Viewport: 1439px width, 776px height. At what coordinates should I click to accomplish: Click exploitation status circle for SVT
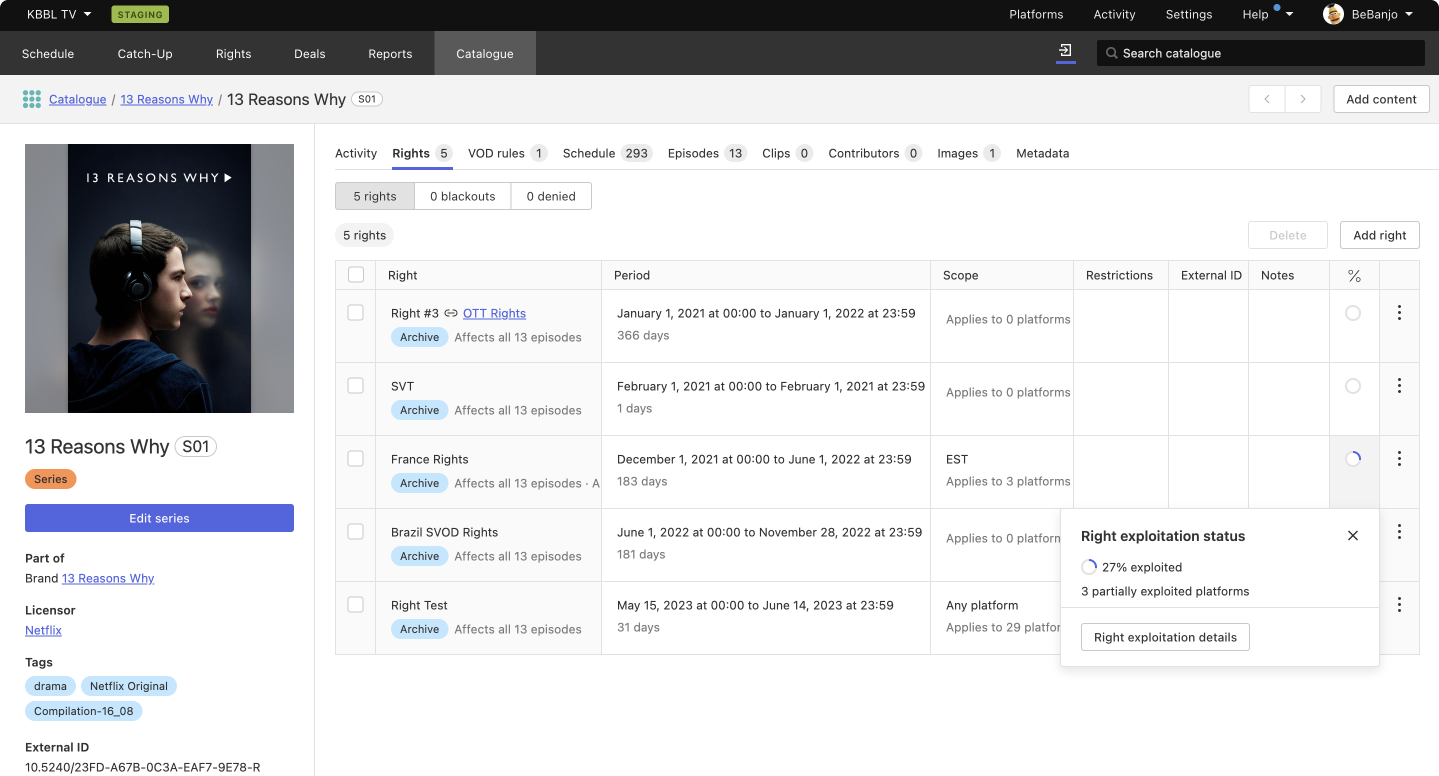click(x=1353, y=386)
